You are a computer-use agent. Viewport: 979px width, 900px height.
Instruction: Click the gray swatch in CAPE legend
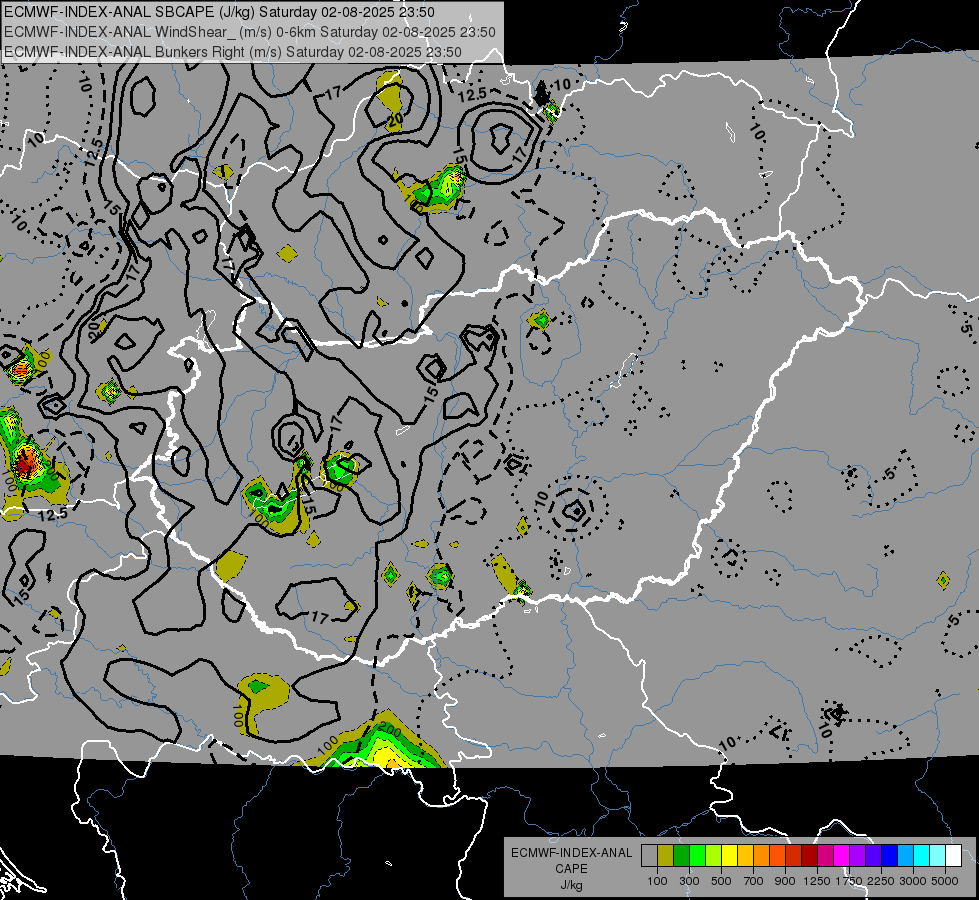649,856
